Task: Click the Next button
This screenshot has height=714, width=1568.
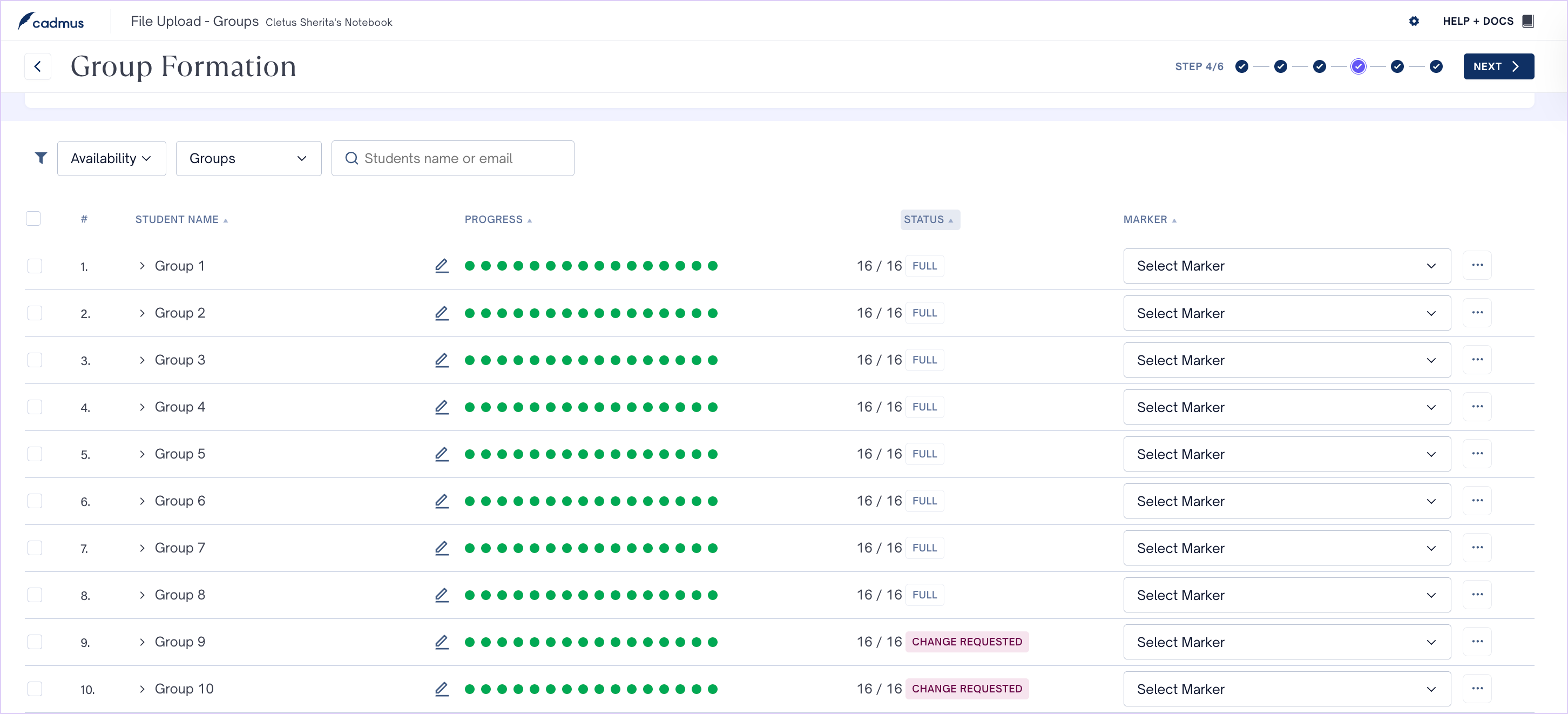Action: click(x=1497, y=66)
